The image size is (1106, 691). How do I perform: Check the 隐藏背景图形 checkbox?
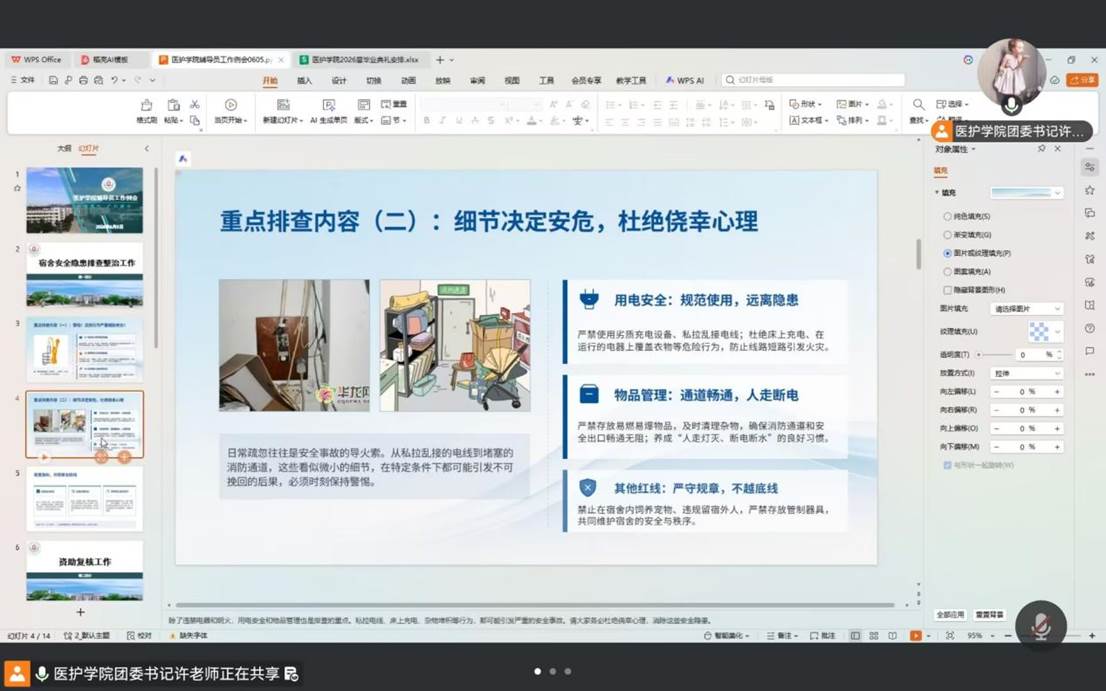pyautogui.click(x=947, y=290)
